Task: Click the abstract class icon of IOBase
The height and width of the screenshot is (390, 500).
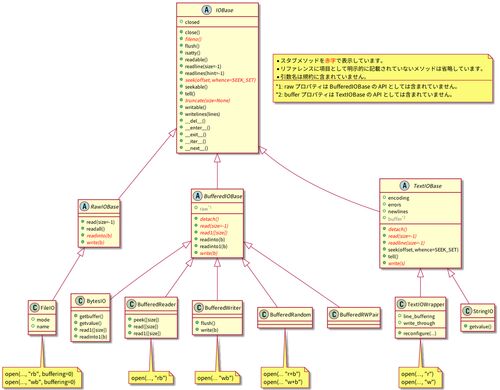Action: pyautogui.click(x=206, y=10)
